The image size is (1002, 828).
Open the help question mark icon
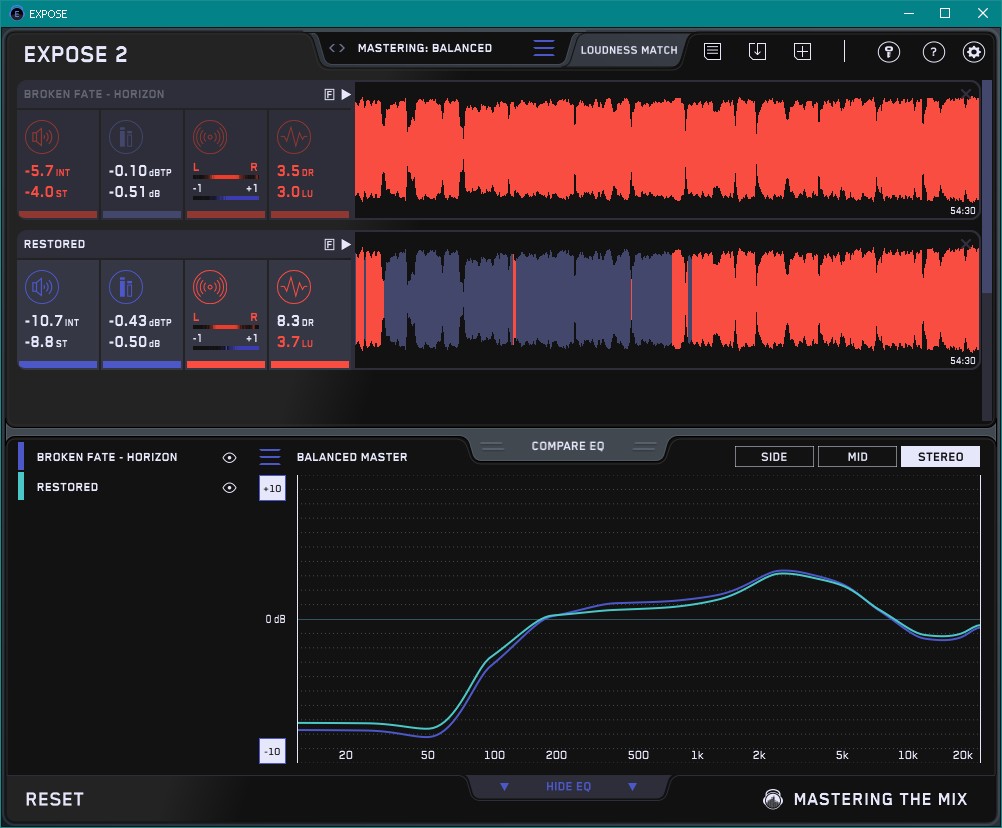pos(933,52)
